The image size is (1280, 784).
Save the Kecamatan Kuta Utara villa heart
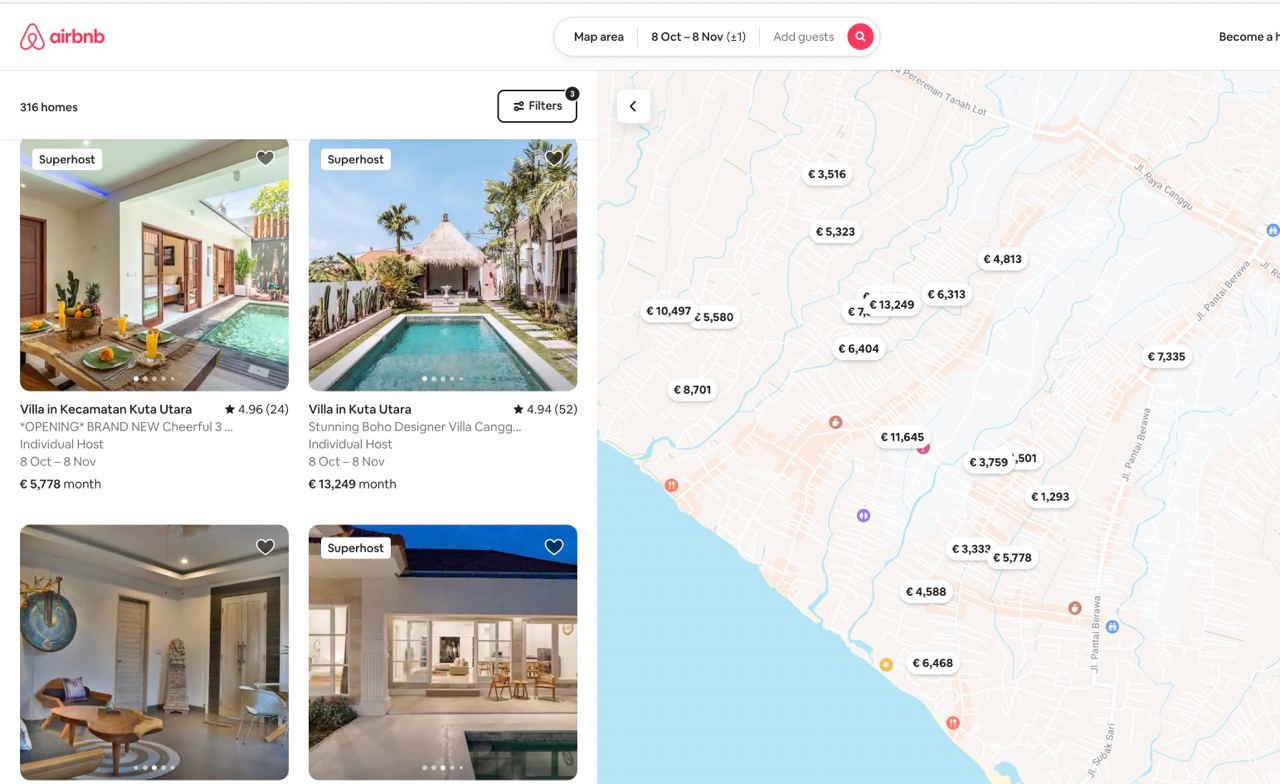(x=265, y=158)
